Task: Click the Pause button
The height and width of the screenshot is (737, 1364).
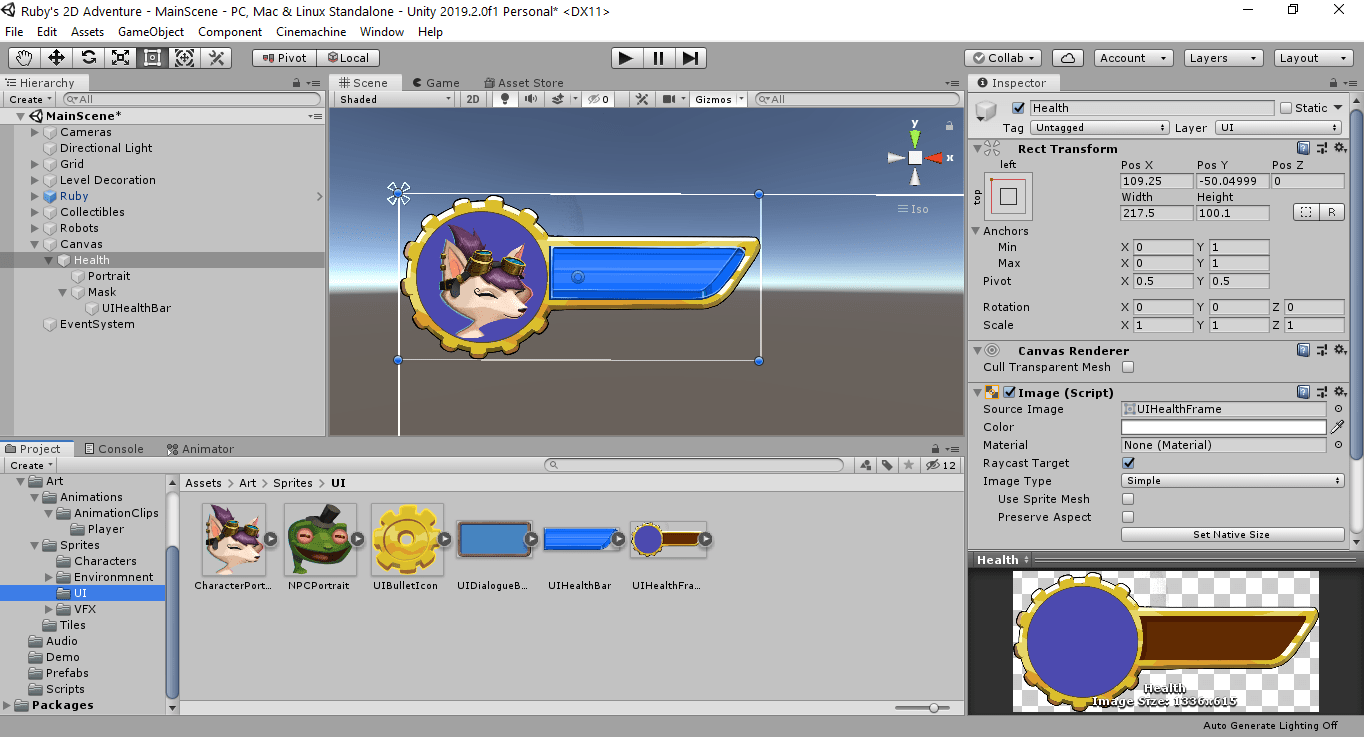Action: 658,58
